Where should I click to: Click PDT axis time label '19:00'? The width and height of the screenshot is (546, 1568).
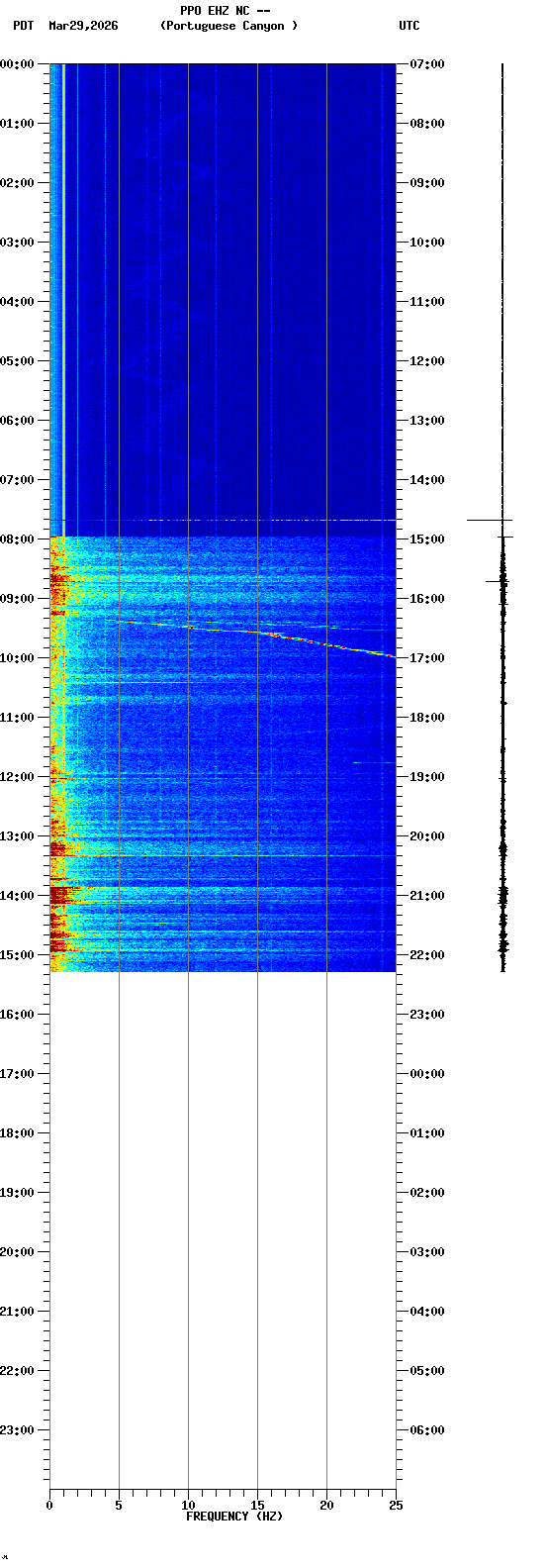coord(17,1193)
